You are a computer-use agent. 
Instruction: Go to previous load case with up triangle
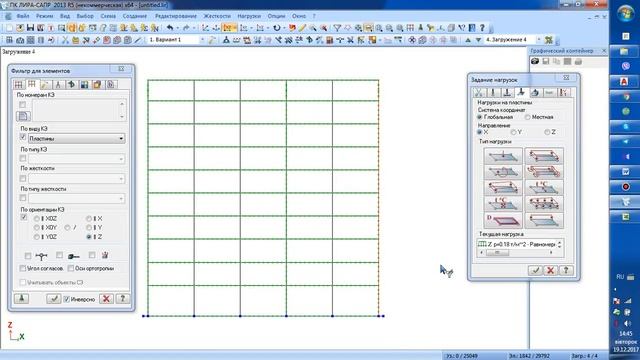pyautogui.click(x=468, y=40)
